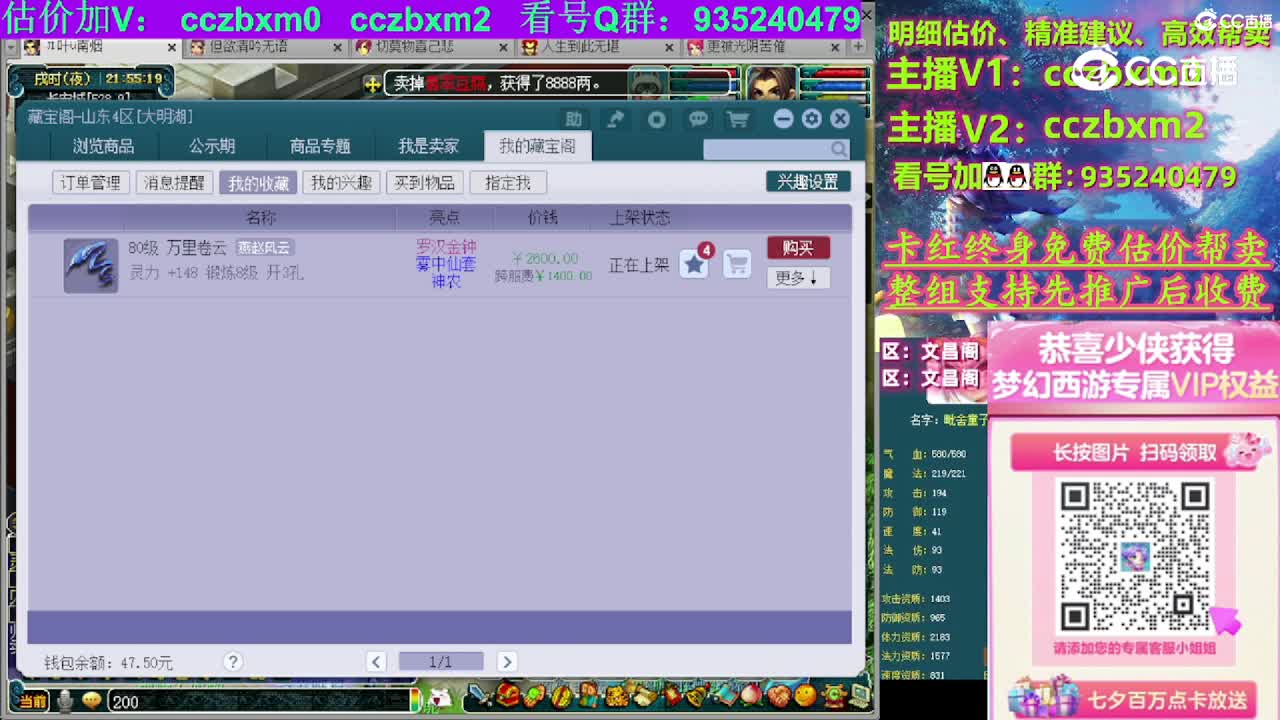Viewport: 1280px width, 720px height.
Task: Open 买到物品 section
Action: (424, 183)
